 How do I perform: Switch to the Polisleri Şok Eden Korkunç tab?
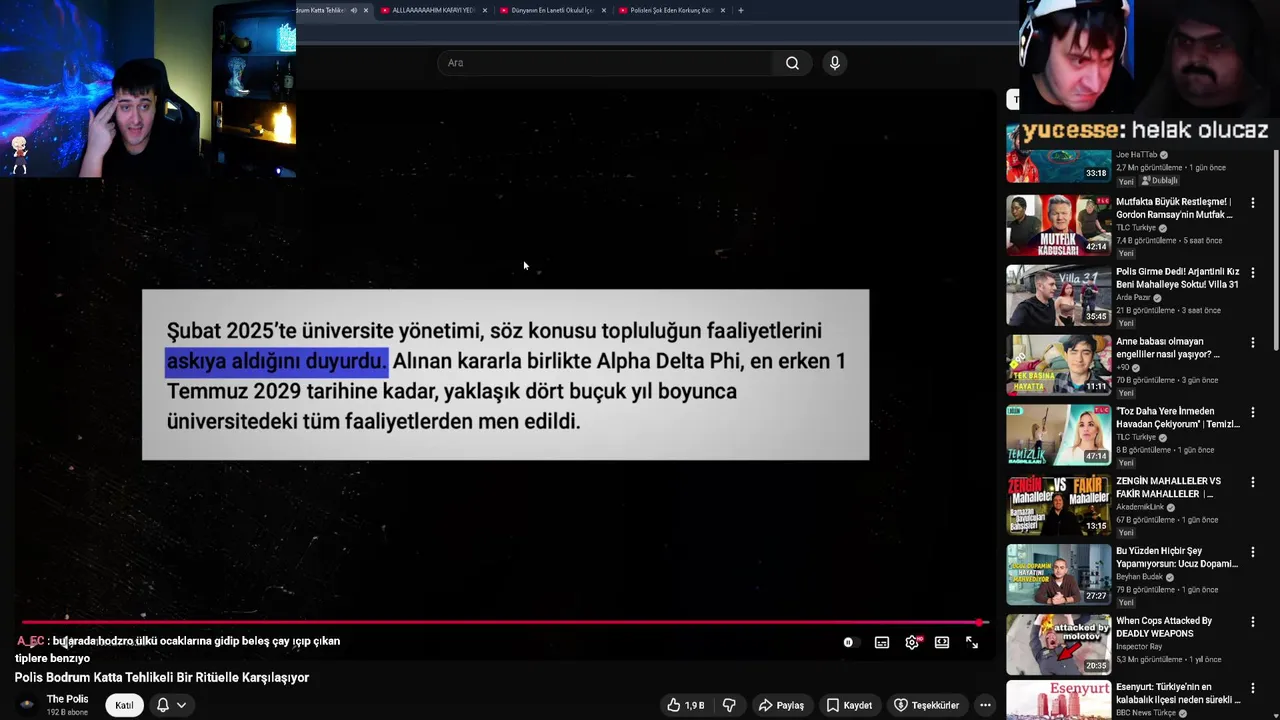[671, 10]
